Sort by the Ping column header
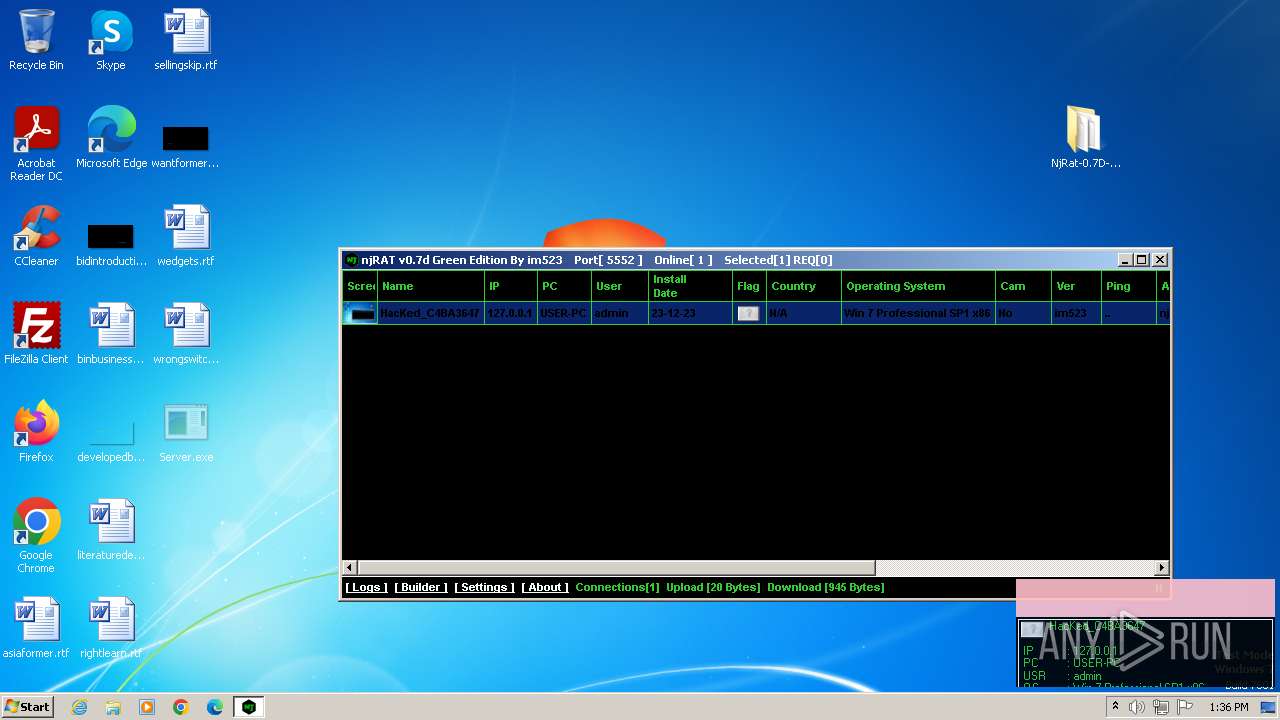Viewport: 1280px width, 720px height. [1128, 286]
